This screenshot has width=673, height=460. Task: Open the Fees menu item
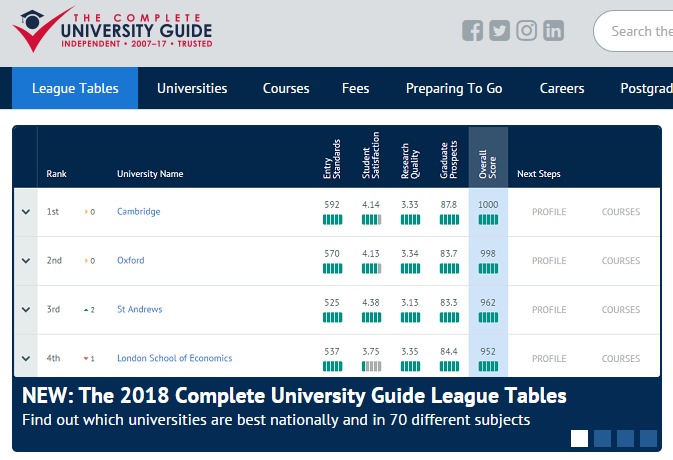[x=355, y=88]
